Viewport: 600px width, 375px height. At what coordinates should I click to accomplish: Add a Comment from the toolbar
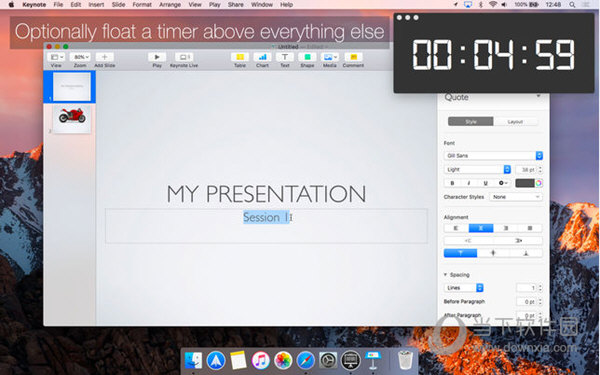(x=354, y=57)
